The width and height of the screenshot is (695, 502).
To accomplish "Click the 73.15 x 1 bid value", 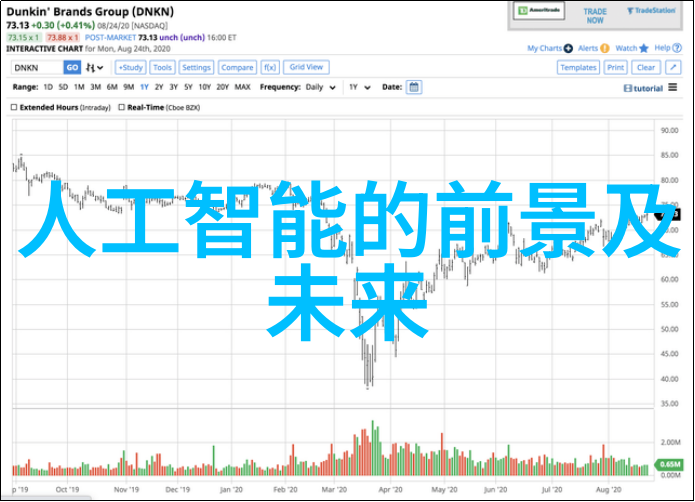I will (24, 38).
